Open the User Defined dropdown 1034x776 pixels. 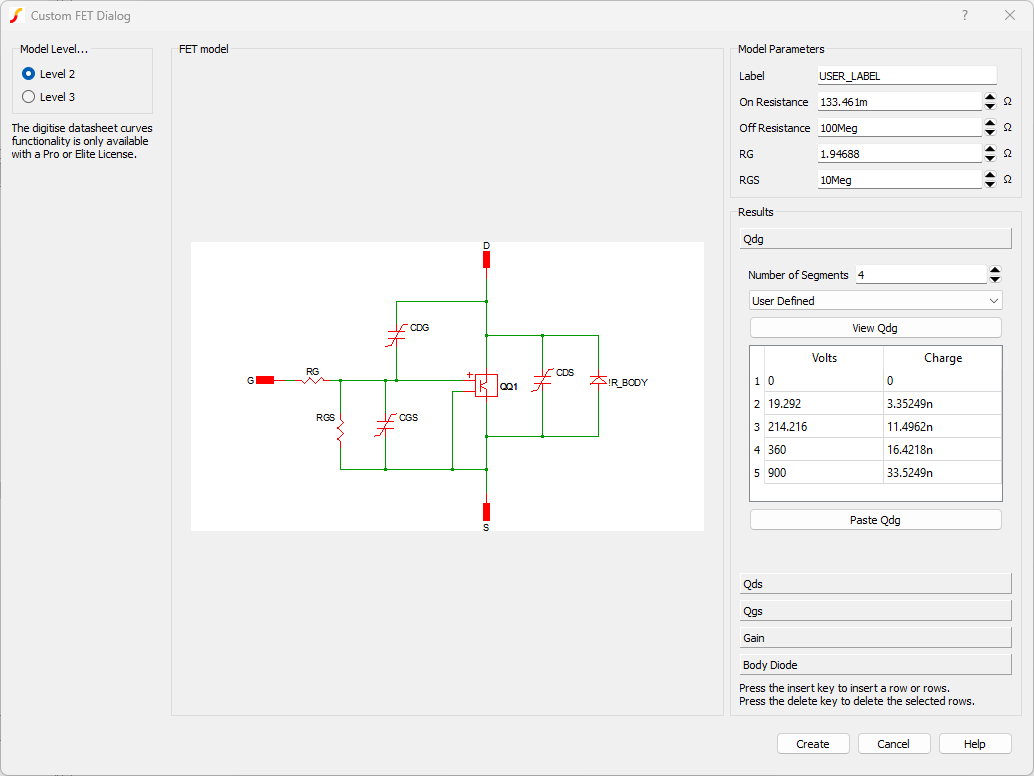point(875,301)
